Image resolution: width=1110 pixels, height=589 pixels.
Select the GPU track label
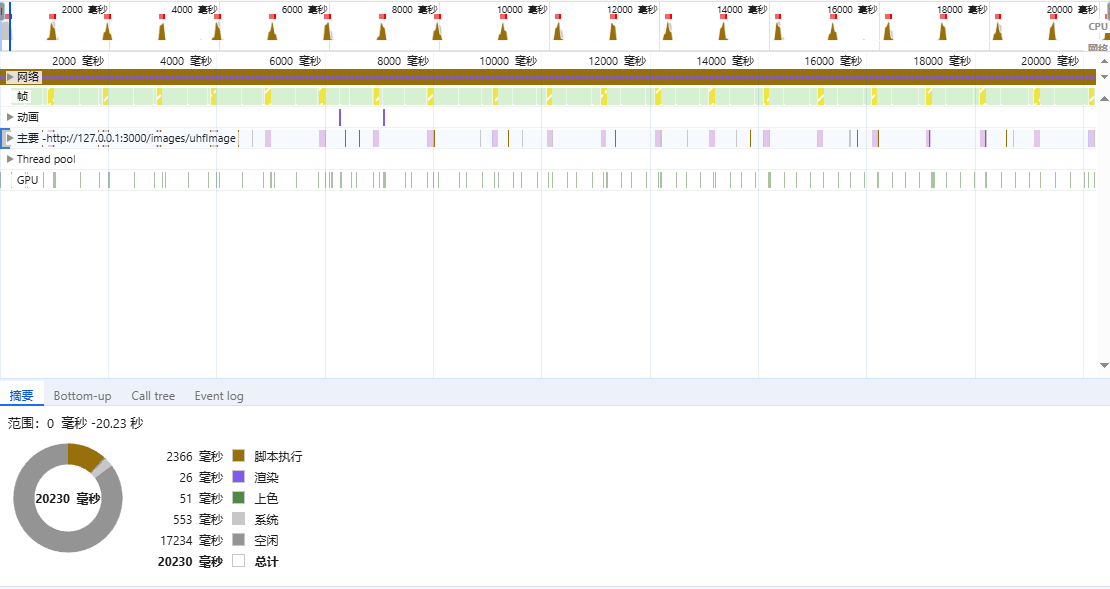pos(27,180)
